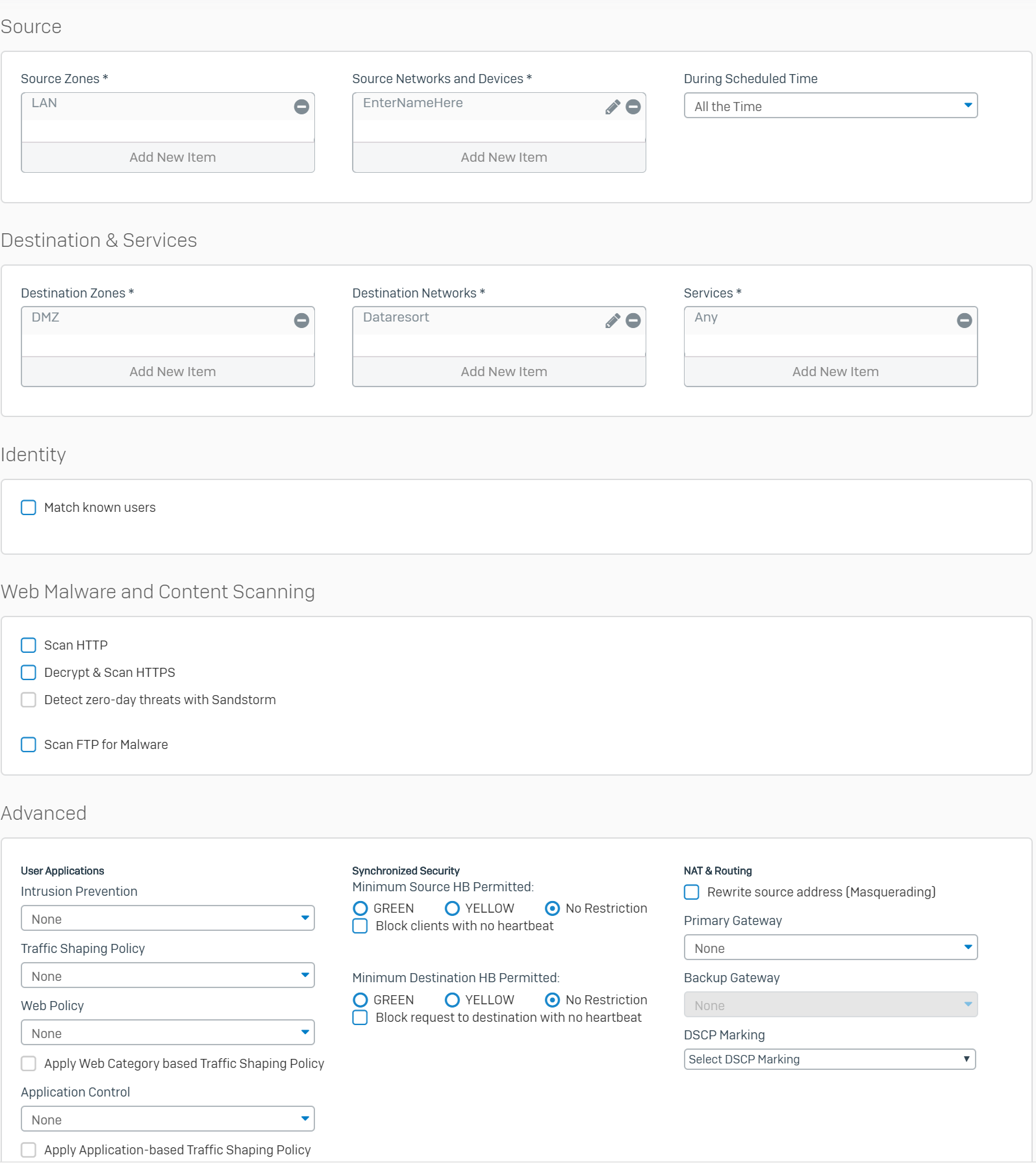
Task: Enable Match known users checkbox
Action: [29, 507]
